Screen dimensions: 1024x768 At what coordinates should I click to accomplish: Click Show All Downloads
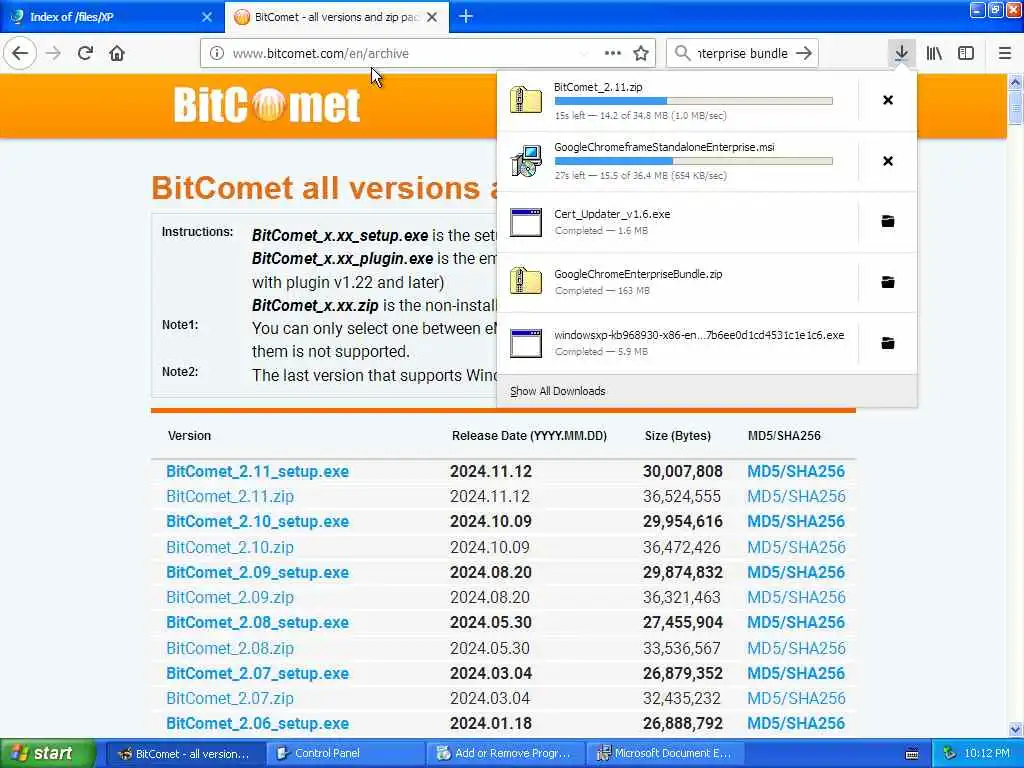(558, 391)
